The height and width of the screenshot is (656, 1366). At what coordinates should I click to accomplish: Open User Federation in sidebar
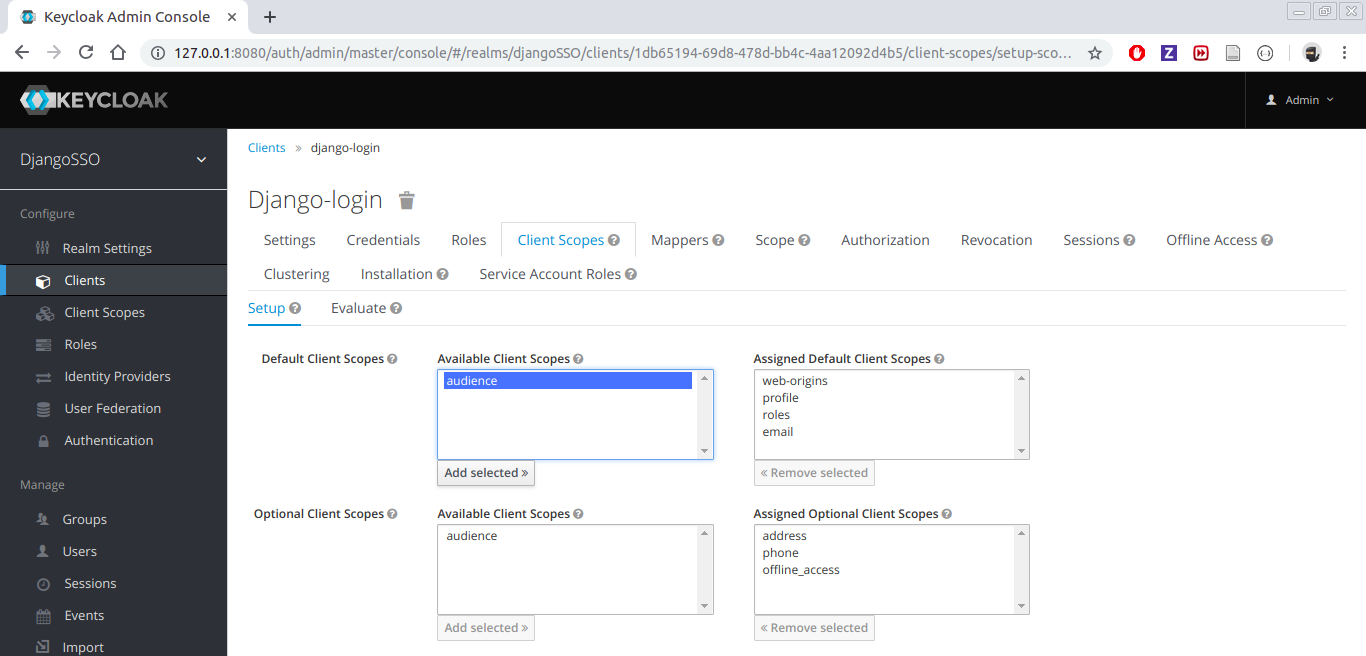coord(113,408)
